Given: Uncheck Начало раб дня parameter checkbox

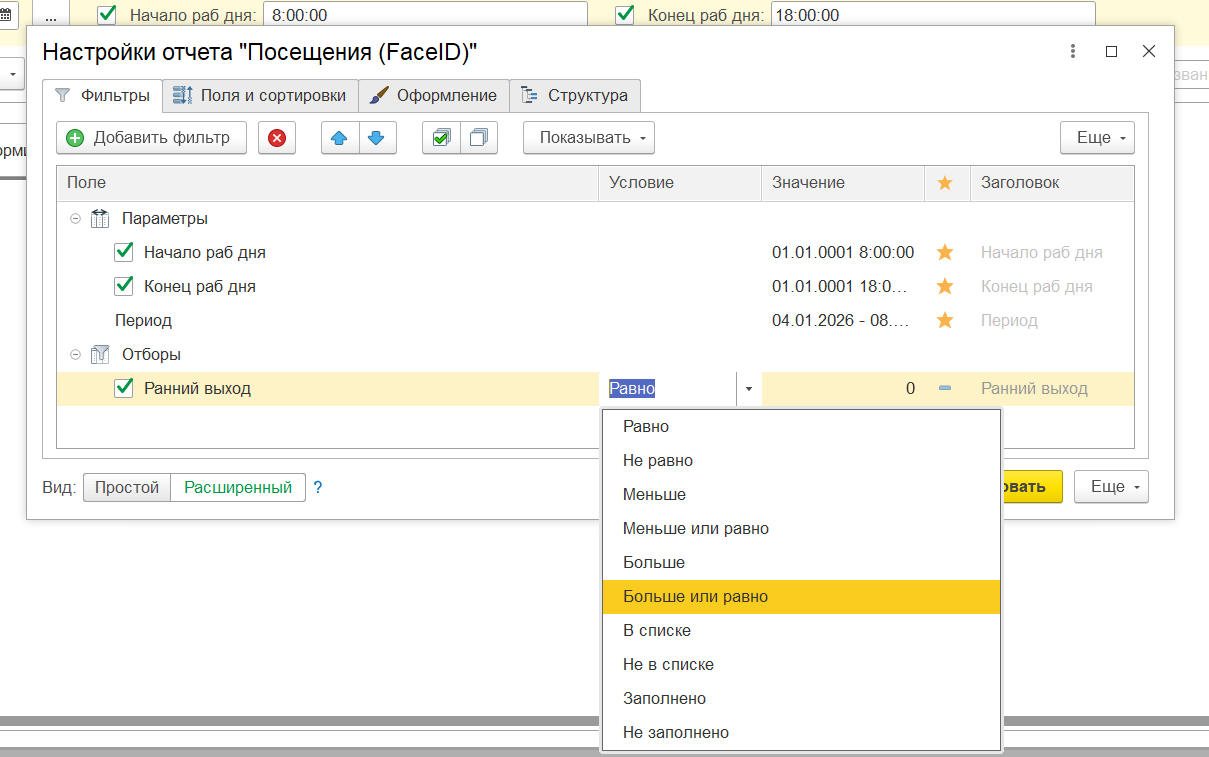Looking at the screenshot, I should tap(124, 253).
